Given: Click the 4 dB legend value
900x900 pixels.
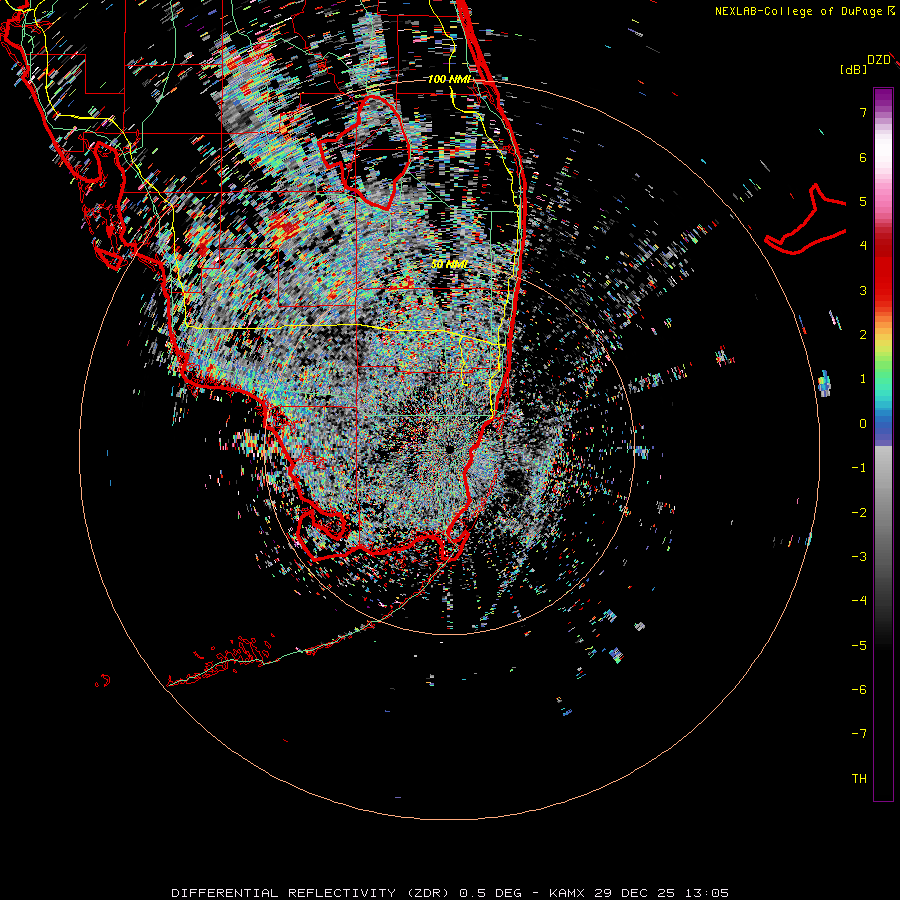Looking at the screenshot, I should pos(863,246).
